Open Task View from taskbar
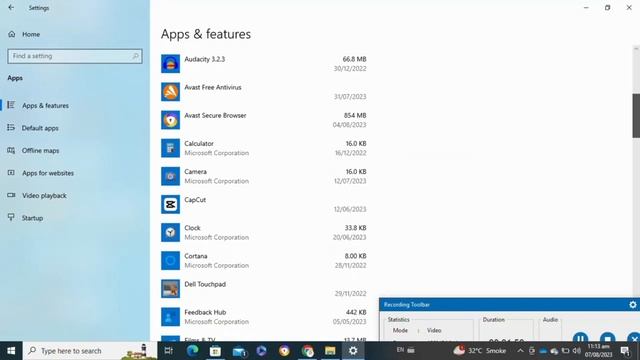Image resolution: width=640 pixels, height=360 pixels. point(169,351)
